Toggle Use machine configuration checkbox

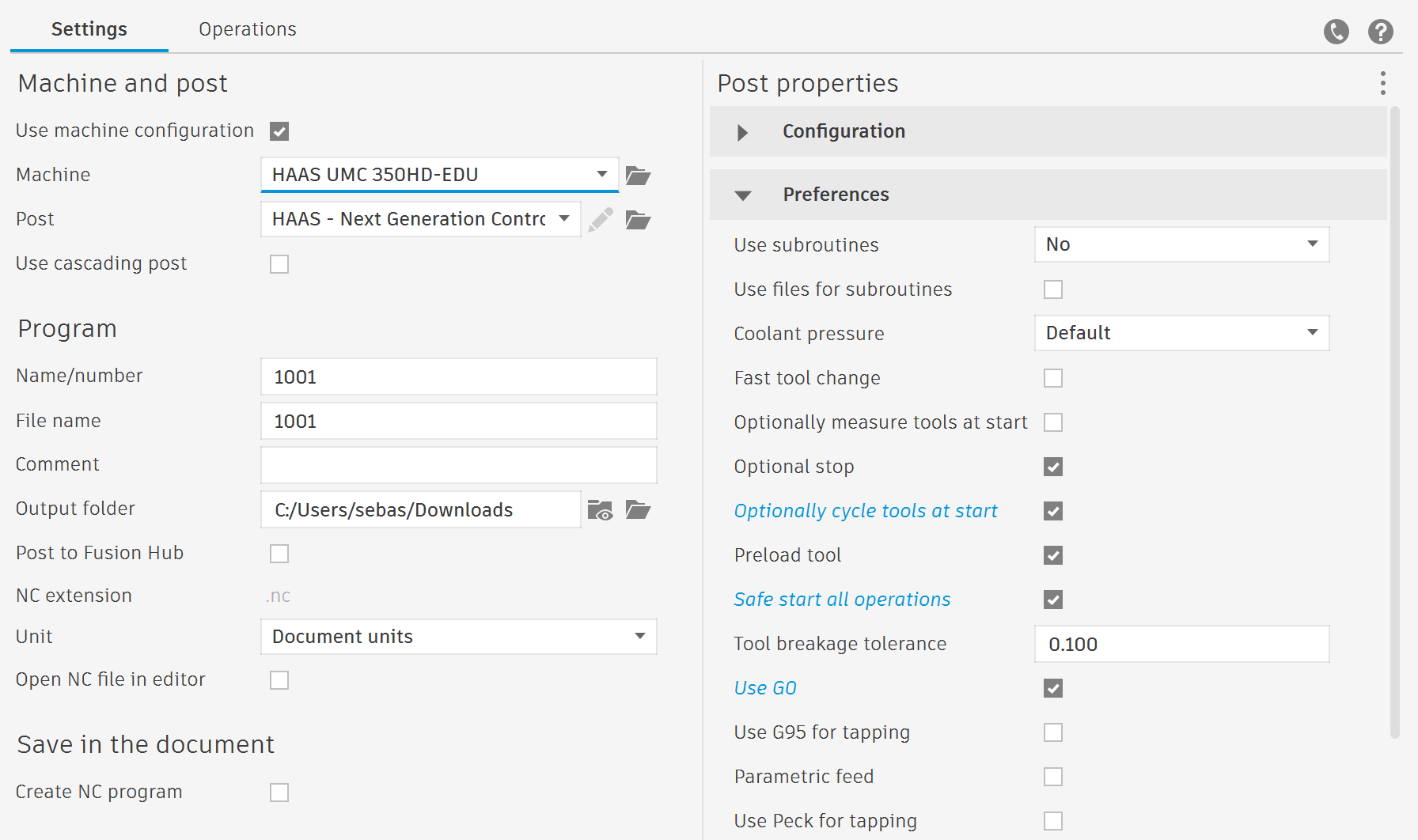click(279, 131)
